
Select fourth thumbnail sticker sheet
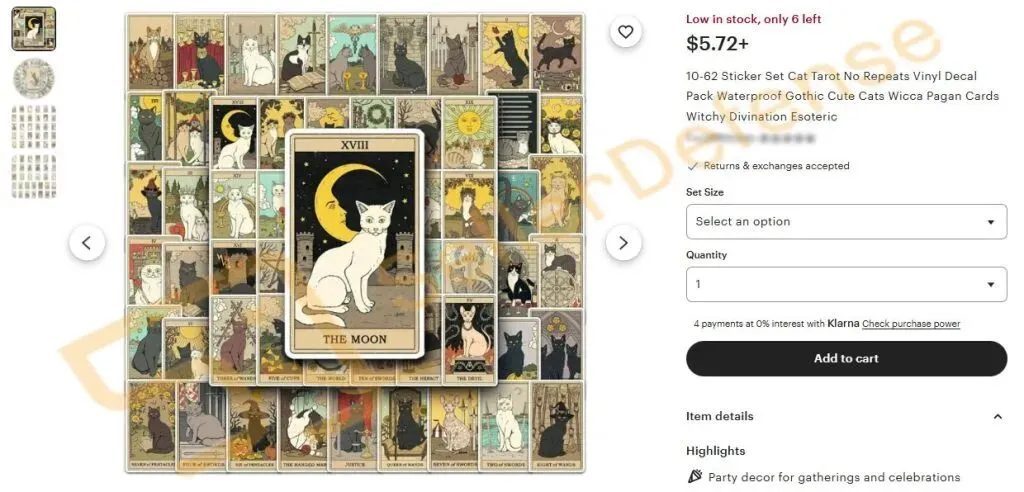pos(34,176)
